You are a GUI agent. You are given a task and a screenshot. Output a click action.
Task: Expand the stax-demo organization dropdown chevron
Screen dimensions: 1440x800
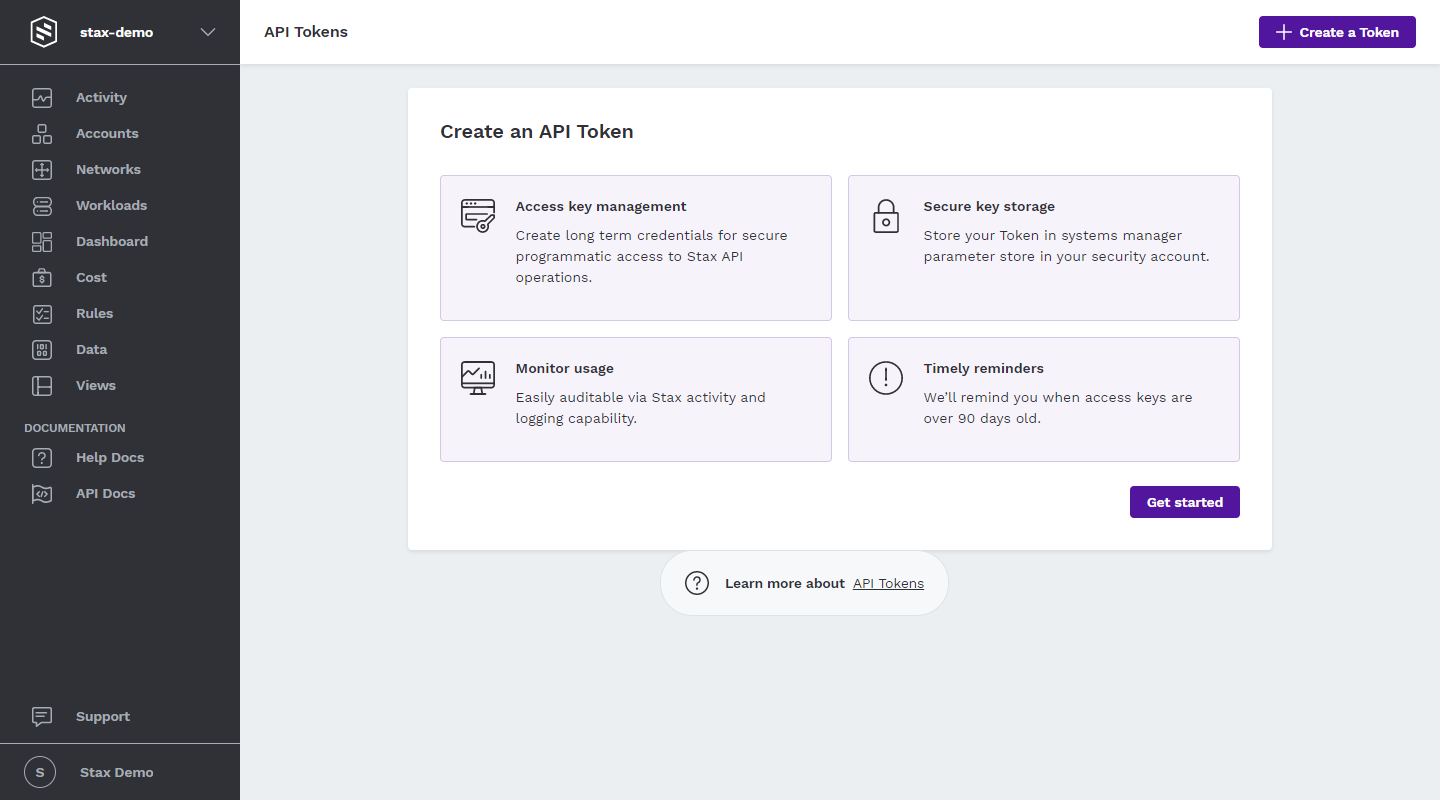pos(208,32)
